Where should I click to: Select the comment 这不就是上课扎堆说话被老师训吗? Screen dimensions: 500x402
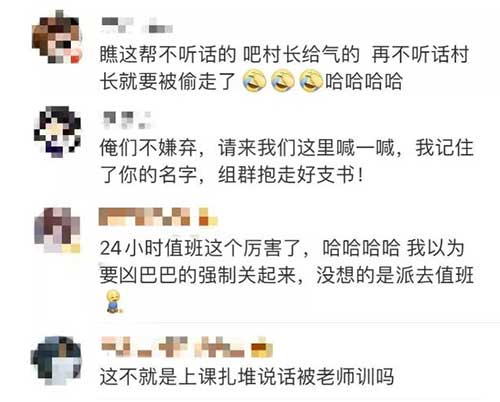[247, 376]
